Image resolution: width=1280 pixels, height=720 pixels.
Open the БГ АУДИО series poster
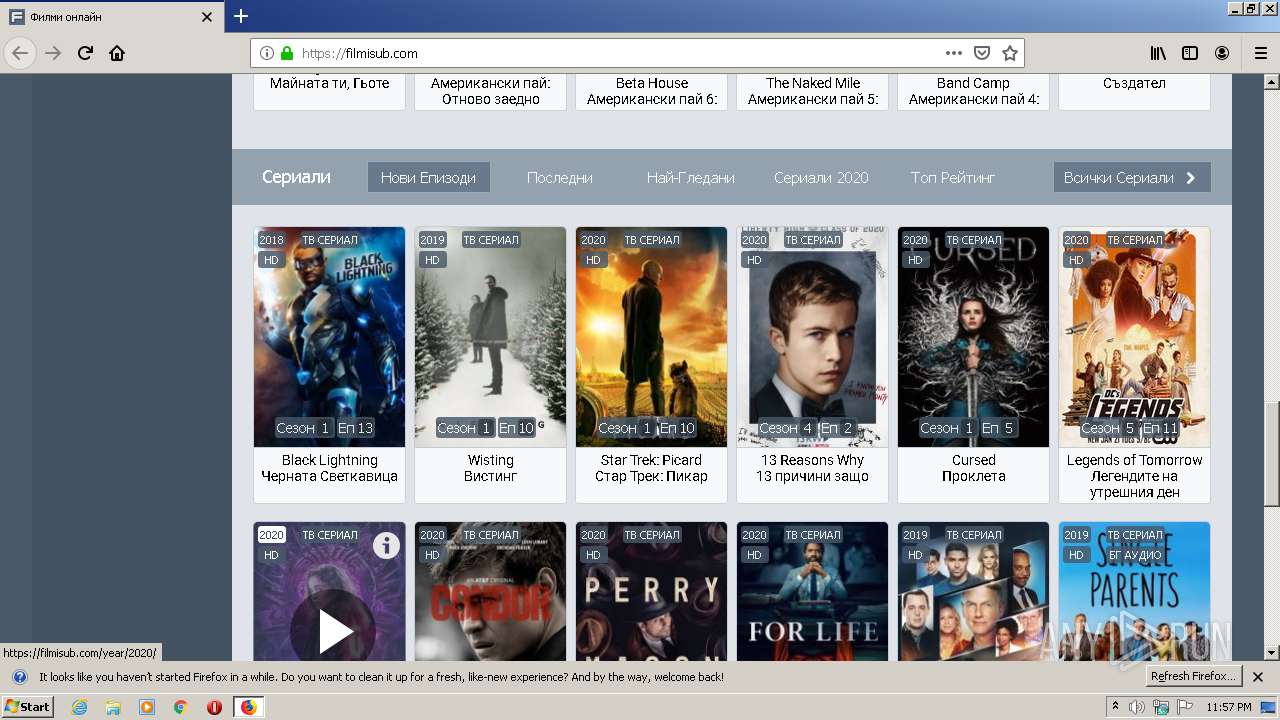1134,591
